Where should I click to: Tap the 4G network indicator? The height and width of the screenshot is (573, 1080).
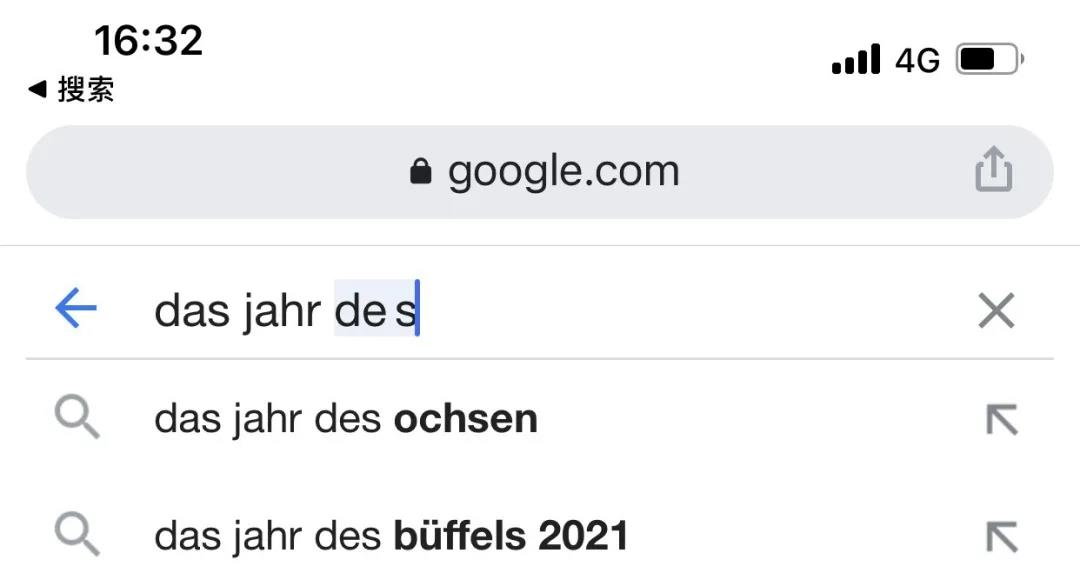pos(917,61)
